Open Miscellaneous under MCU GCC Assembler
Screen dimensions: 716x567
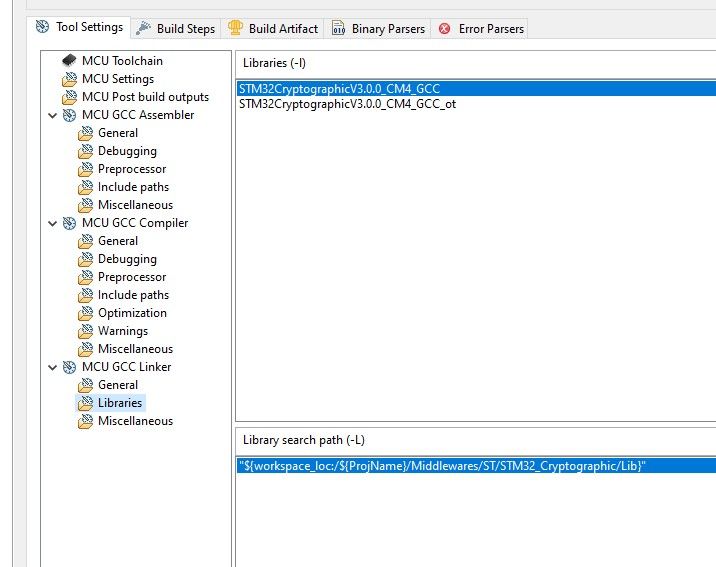pos(136,205)
